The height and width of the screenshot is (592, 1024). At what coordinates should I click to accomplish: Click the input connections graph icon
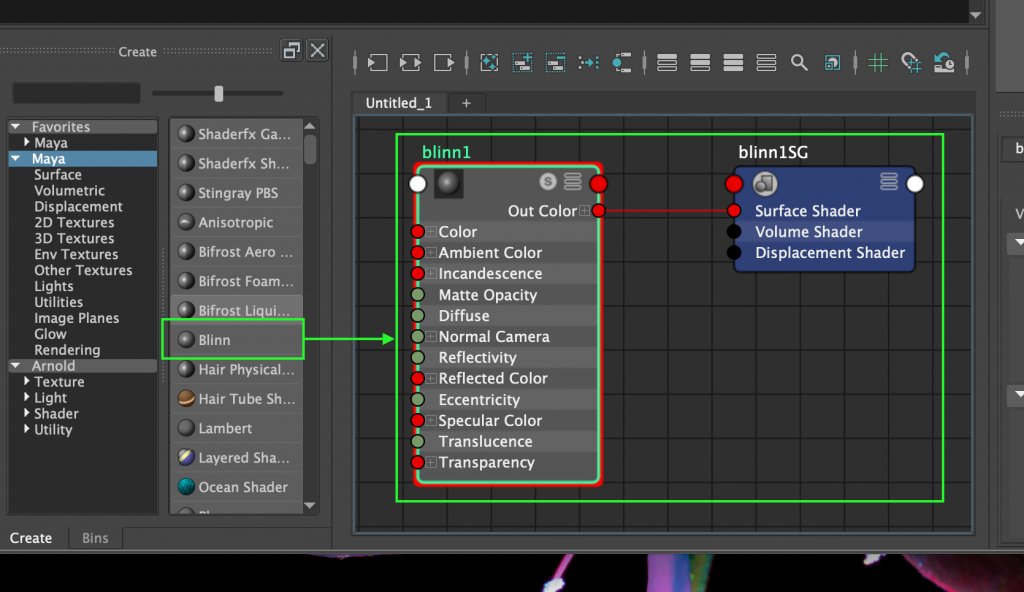[x=377, y=62]
